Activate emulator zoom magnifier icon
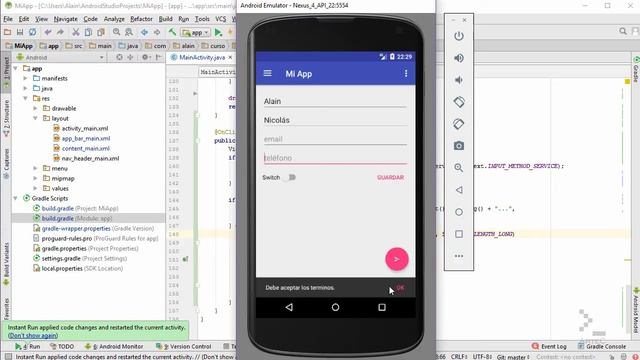The height and width of the screenshot is (360, 640). pos(459,168)
